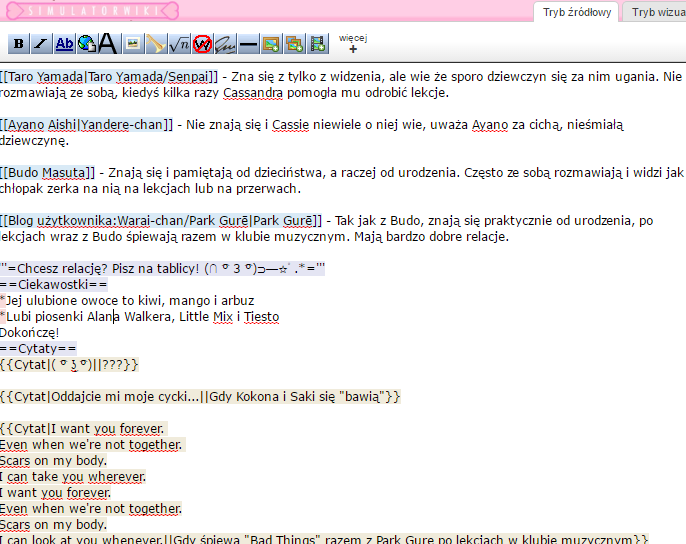Viewport: 686px width, 544px height.
Task: Click the {{Cytat|I want you forever. line
Action: click(82, 428)
